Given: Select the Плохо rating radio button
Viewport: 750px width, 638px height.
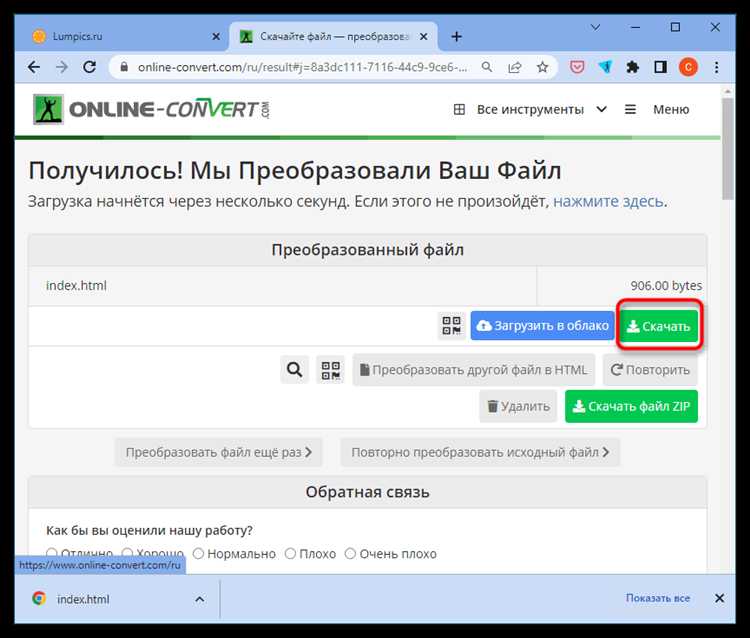Looking at the screenshot, I should (290, 553).
